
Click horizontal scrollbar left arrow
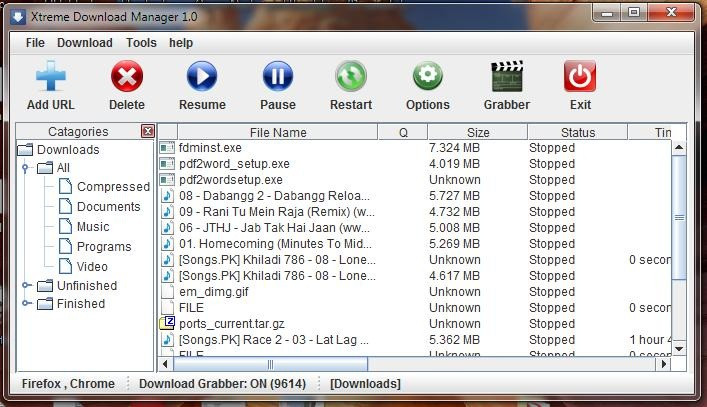point(165,364)
